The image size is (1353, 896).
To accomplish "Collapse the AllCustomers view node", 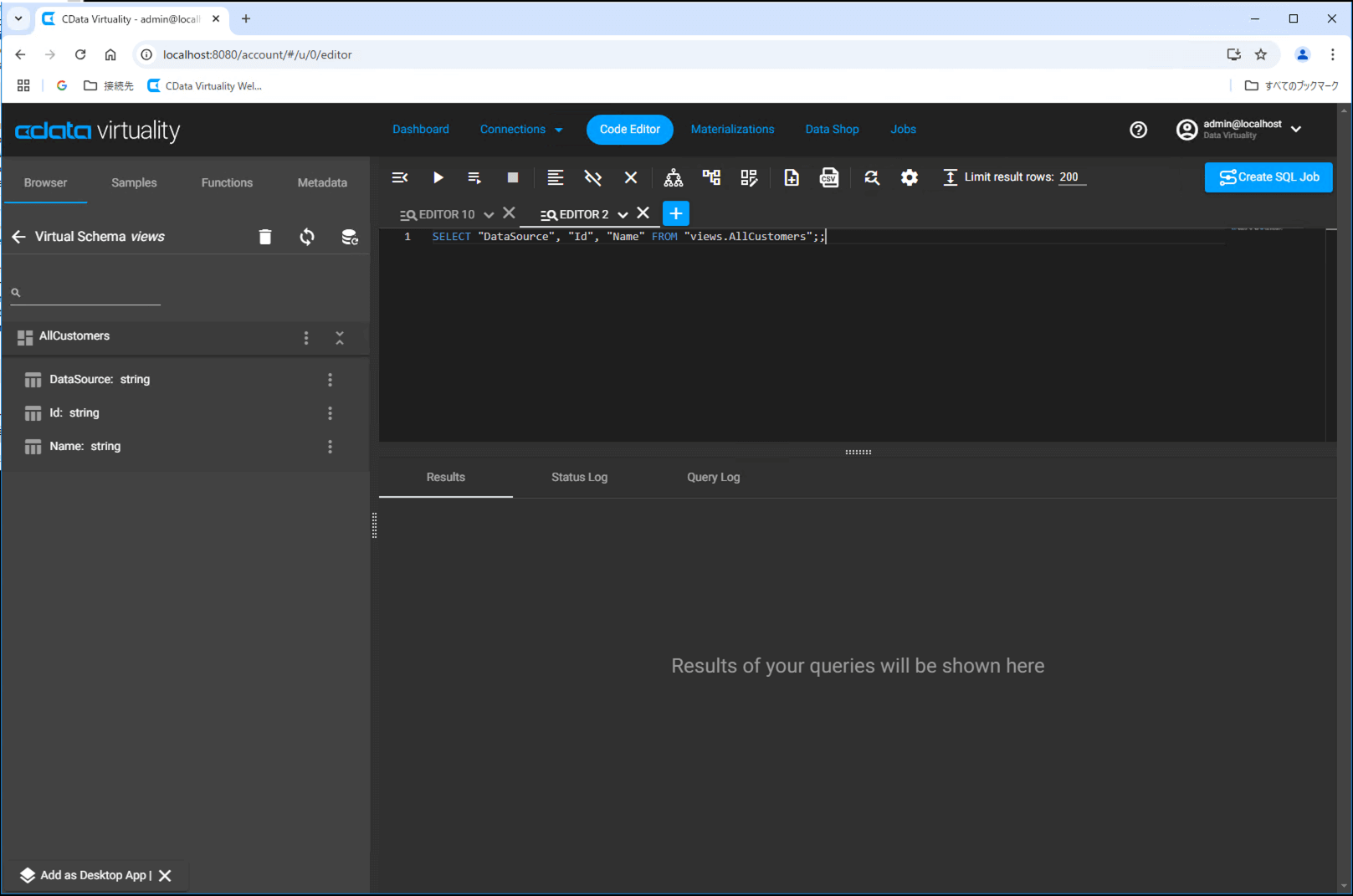I will click(340, 337).
